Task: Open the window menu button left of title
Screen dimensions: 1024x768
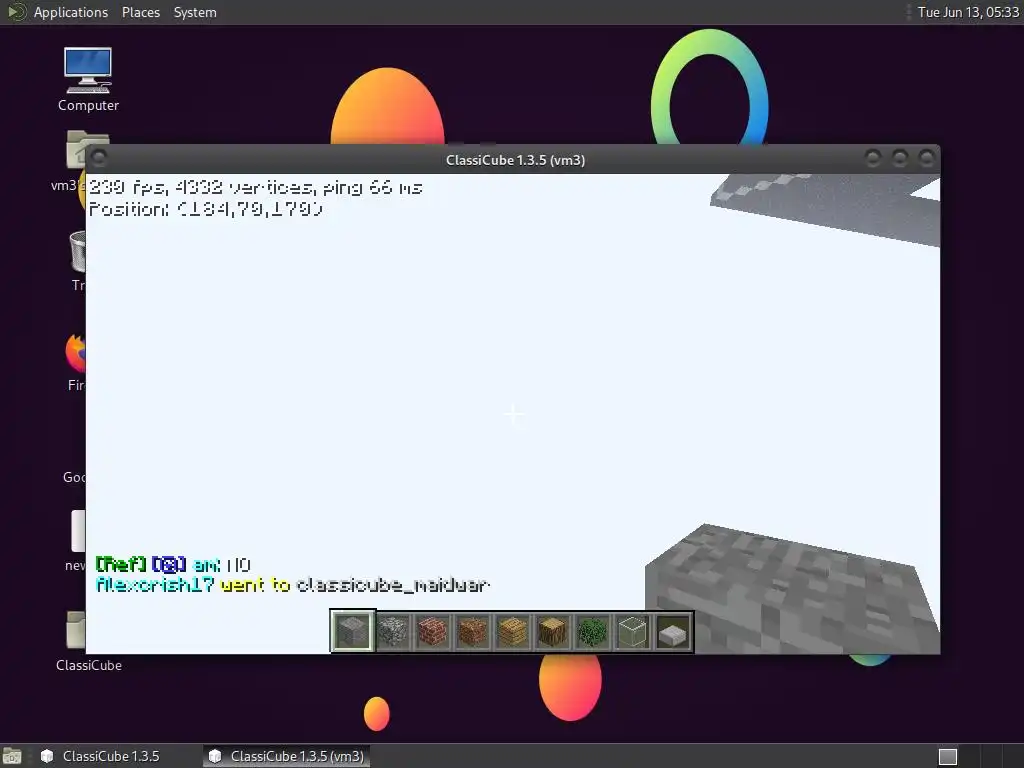Action: click(x=99, y=158)
